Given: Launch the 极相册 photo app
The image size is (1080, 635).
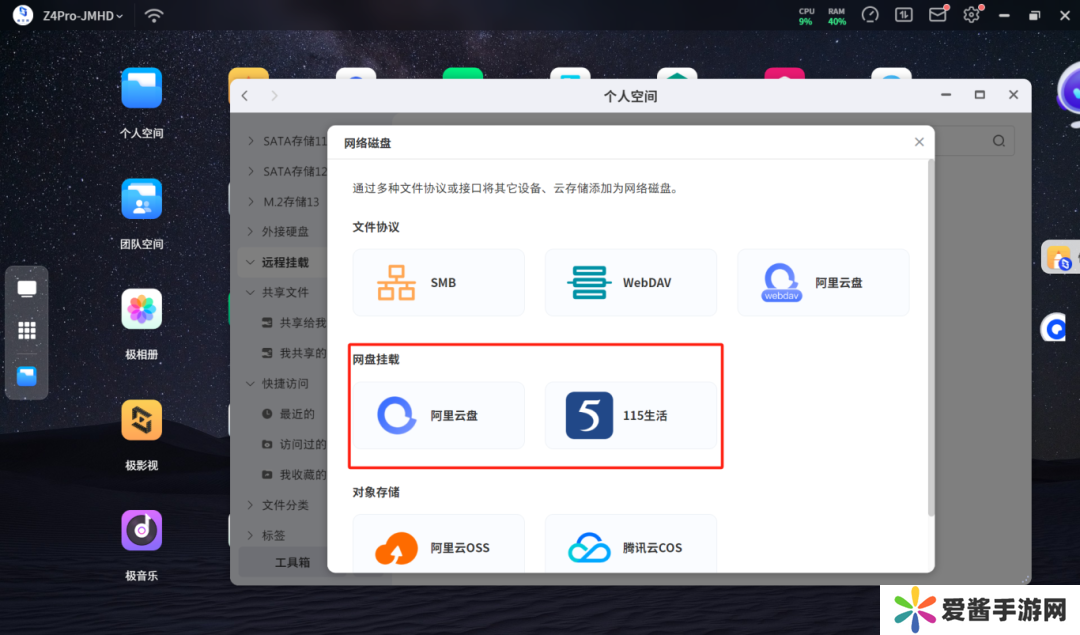Looking at the screenshot, I should (x=141, y=310).
